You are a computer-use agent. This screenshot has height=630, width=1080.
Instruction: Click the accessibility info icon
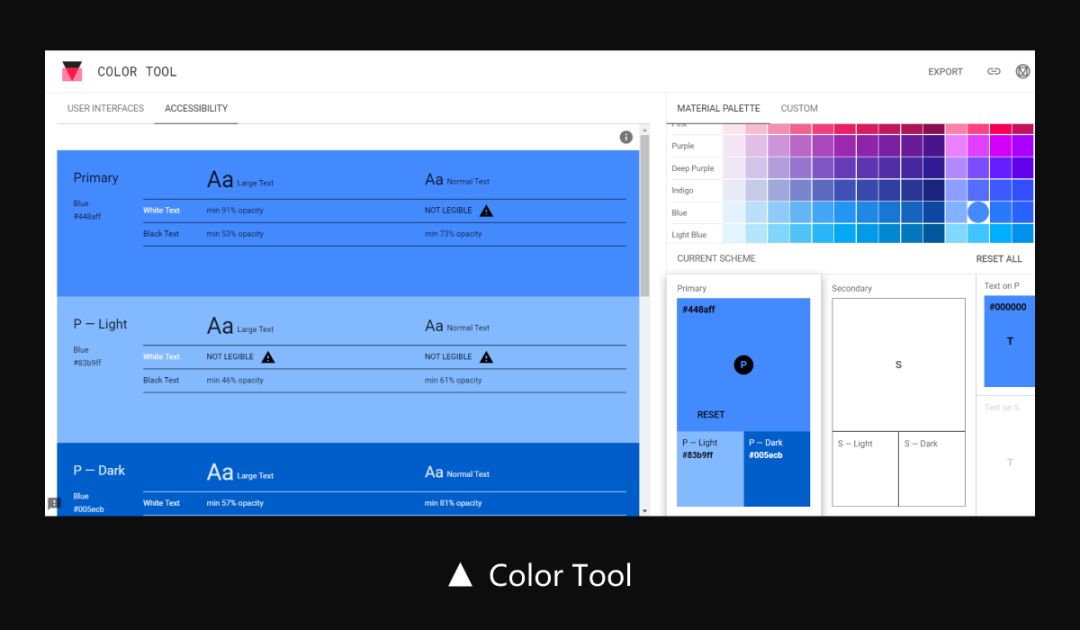coord(625,137)
